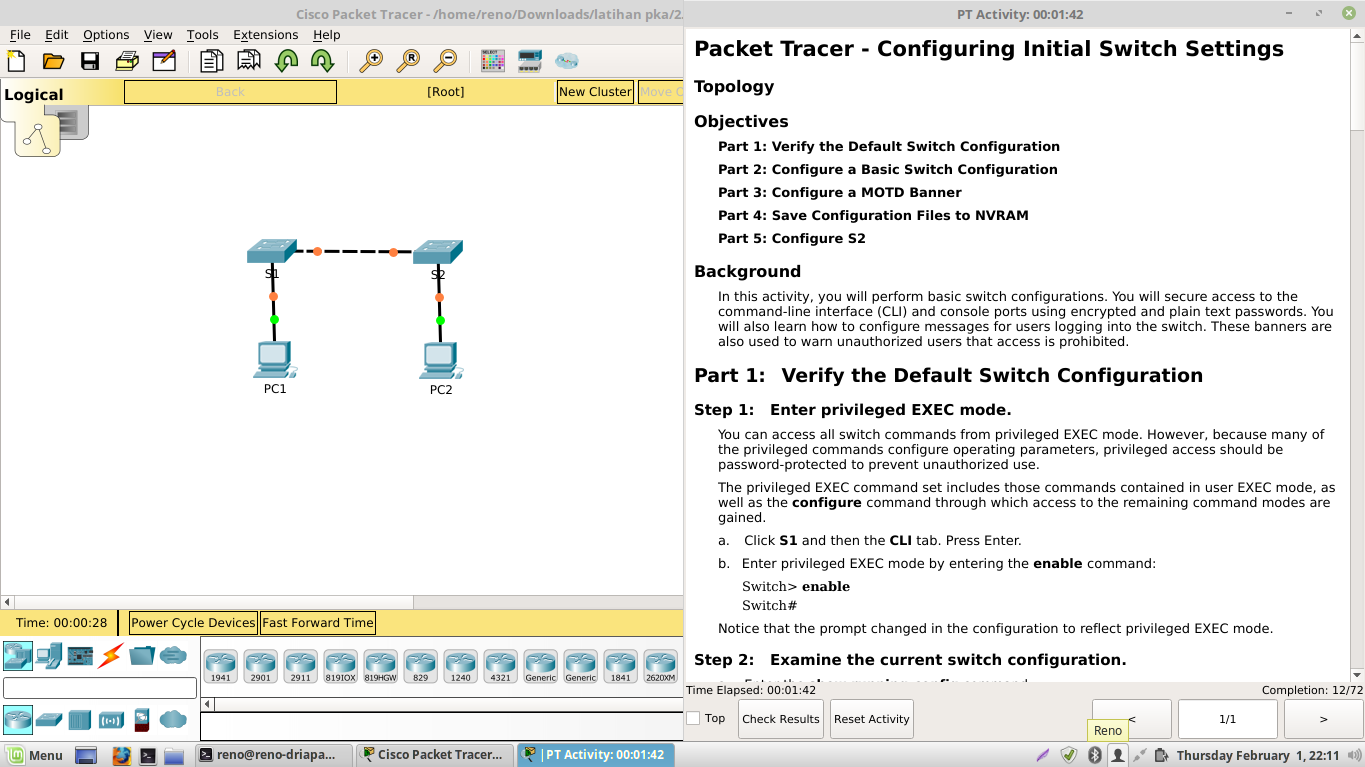
Task: Click the device name input field
Action: coord(100,688)
